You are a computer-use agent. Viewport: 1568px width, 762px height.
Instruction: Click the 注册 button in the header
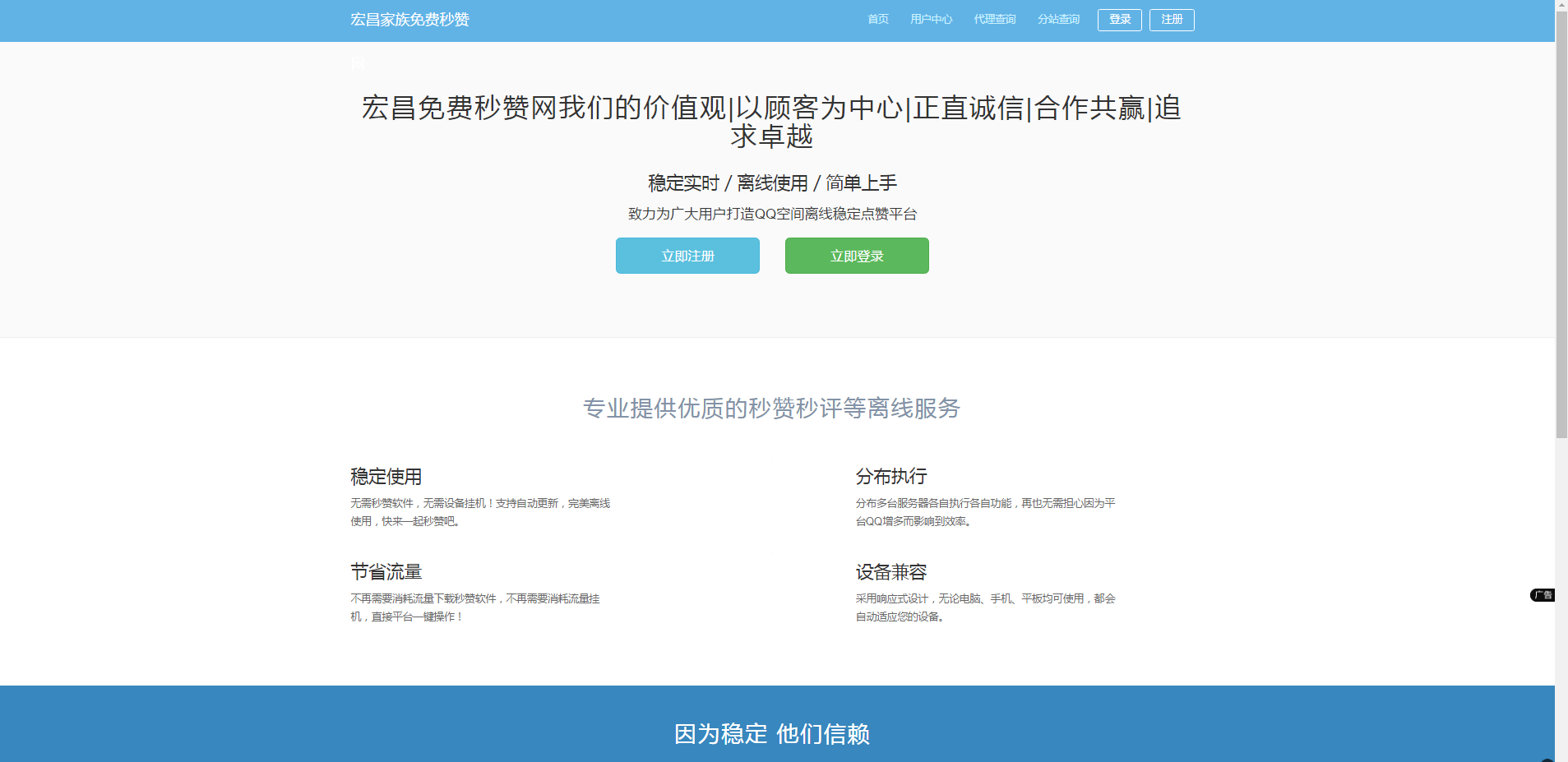point(1172,20)
